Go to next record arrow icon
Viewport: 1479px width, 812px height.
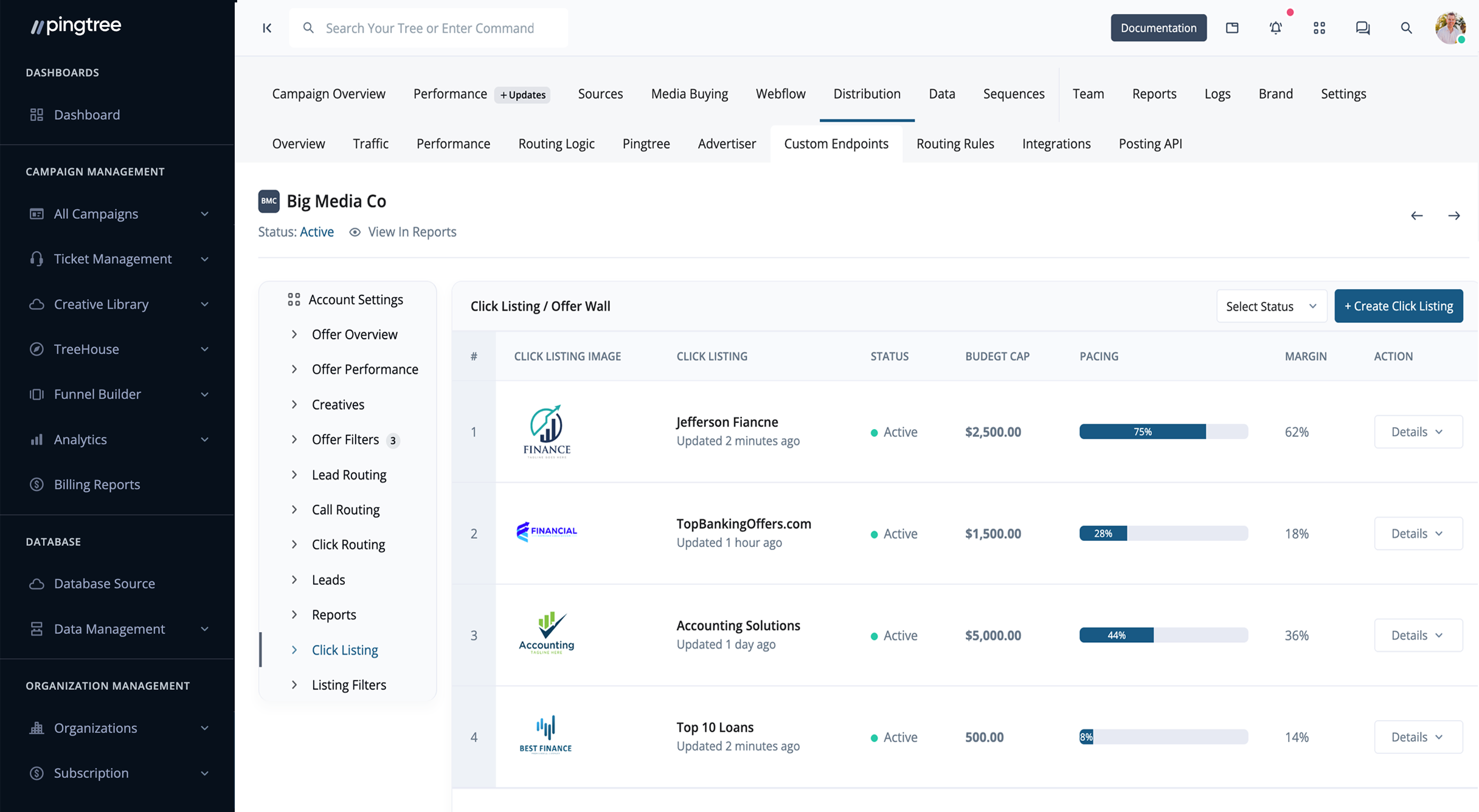click(1454, 216)
